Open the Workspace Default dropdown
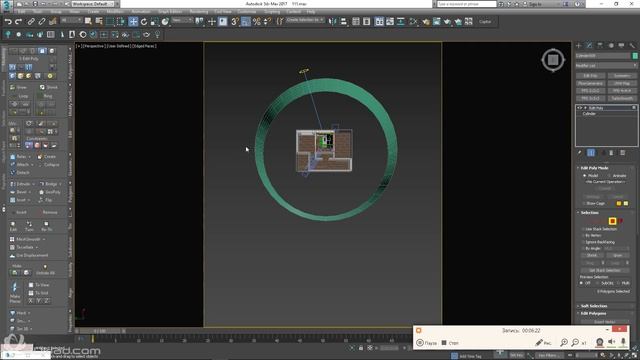This screenshot has height=360, width=640. [93, 4]
